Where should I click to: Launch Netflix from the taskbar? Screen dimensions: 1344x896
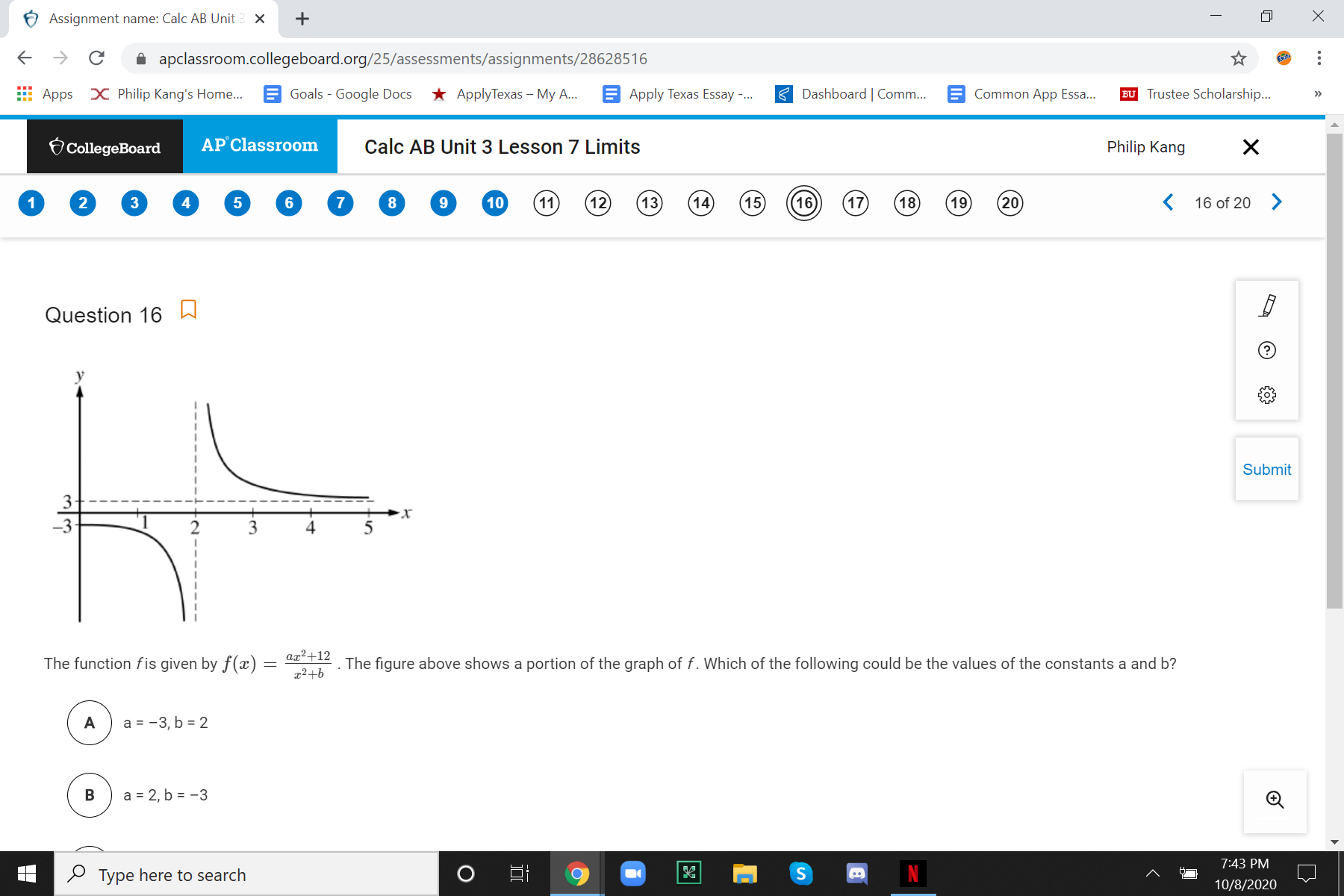[912, 873]
